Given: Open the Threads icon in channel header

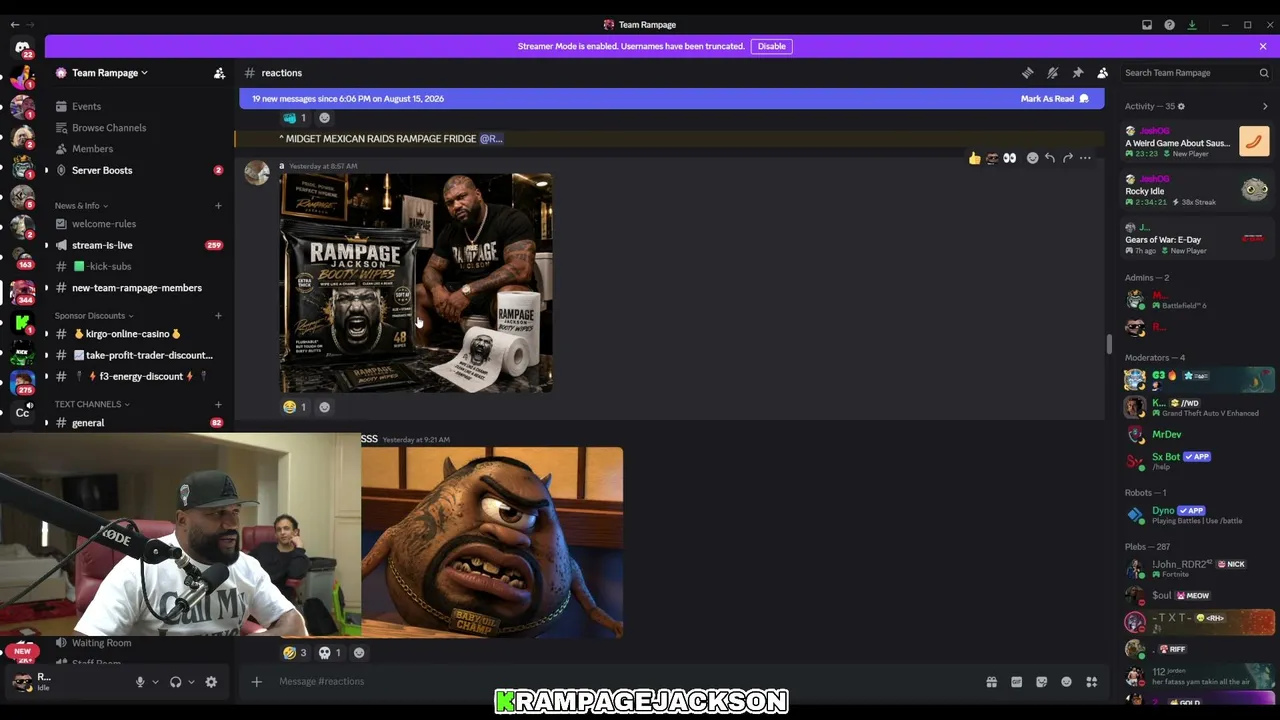Looking at the screenshot, I should pyautogui.click(x=1027, y=73).
